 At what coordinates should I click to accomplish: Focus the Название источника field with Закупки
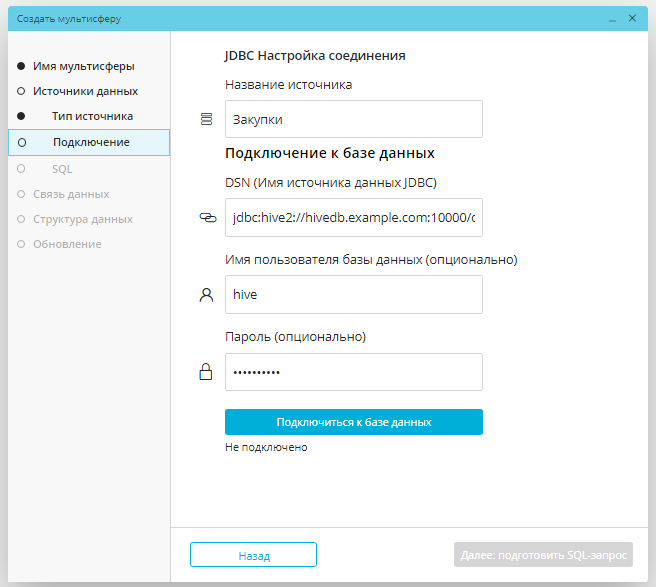click(x=354, y=119)
